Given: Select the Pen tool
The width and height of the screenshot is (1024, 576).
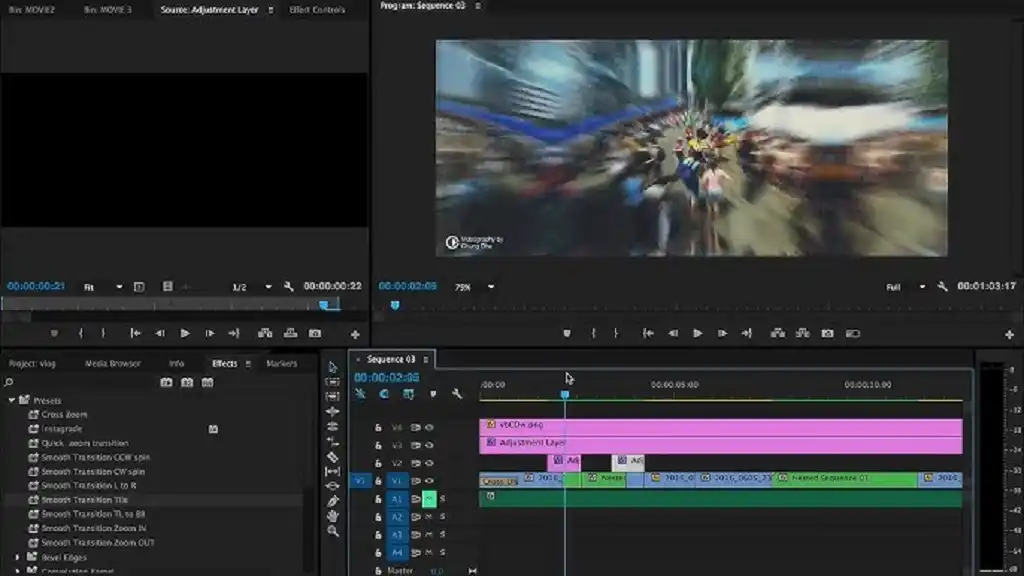Looking at the screenshot, I should coord(332,501).
